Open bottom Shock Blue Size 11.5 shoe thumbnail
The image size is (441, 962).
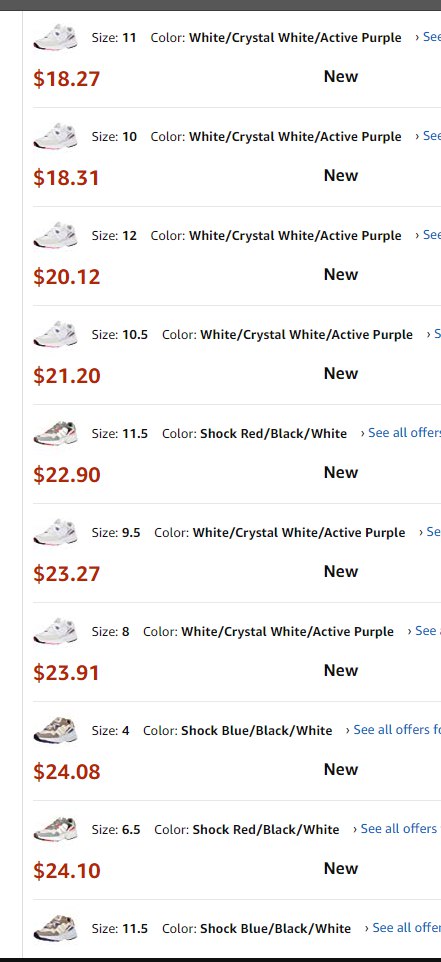coord(55,928)
